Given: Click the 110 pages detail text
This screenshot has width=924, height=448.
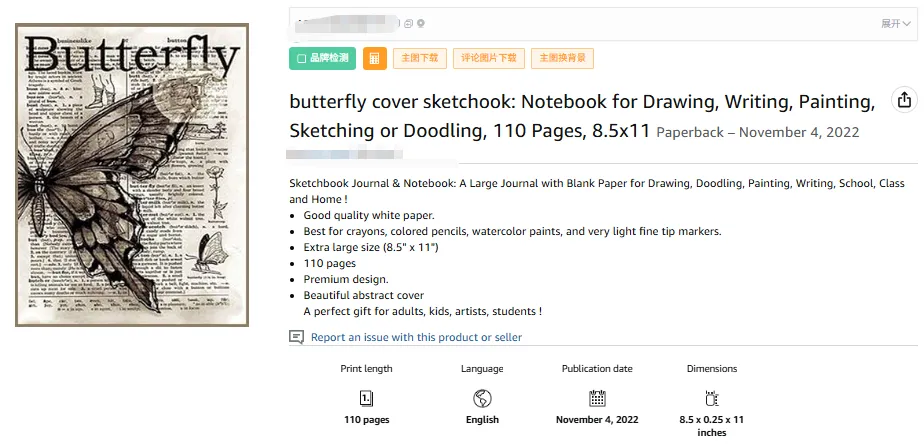Looking at the screenshot, I should 366,420.
